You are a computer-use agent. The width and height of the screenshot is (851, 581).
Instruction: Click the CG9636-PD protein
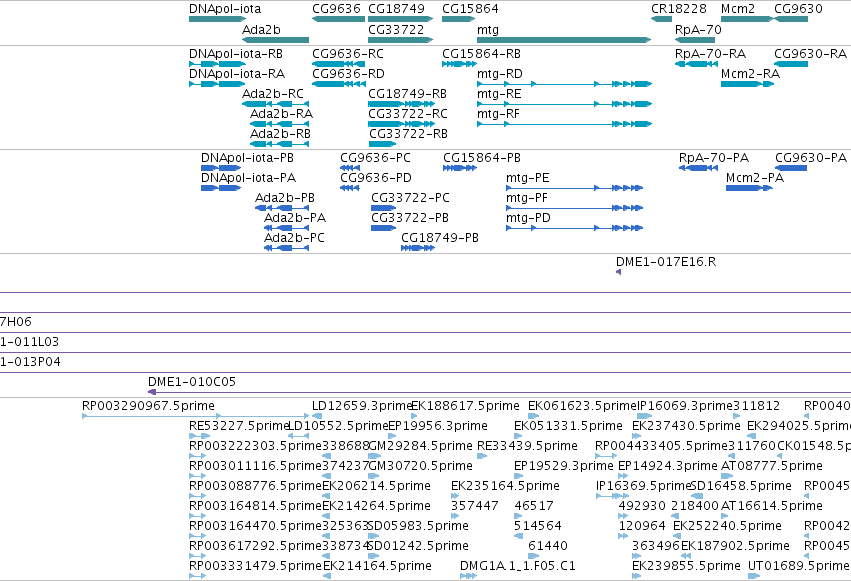(350, 188)
